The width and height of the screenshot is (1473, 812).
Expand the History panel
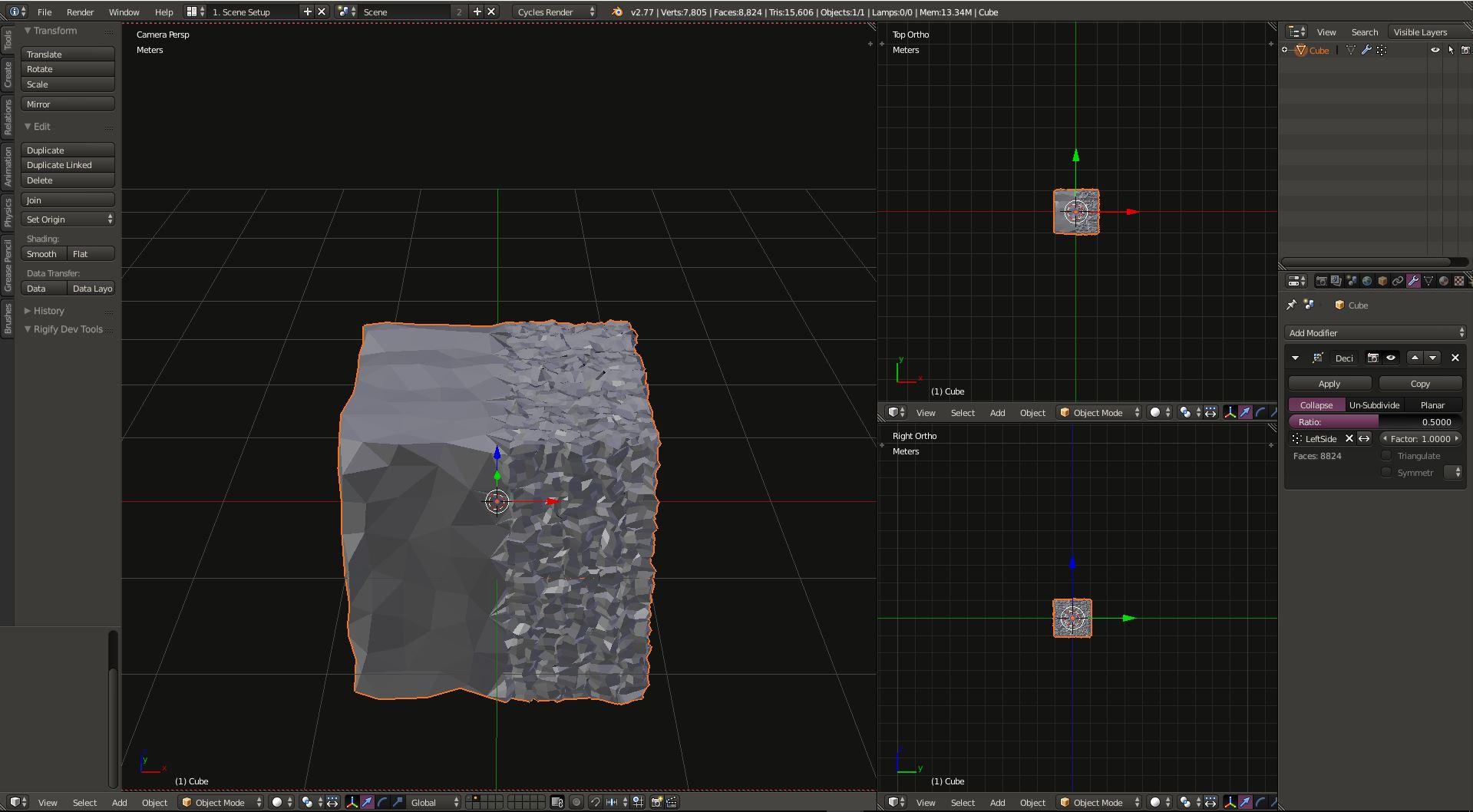pyautogui.click(x=48, y=311)
